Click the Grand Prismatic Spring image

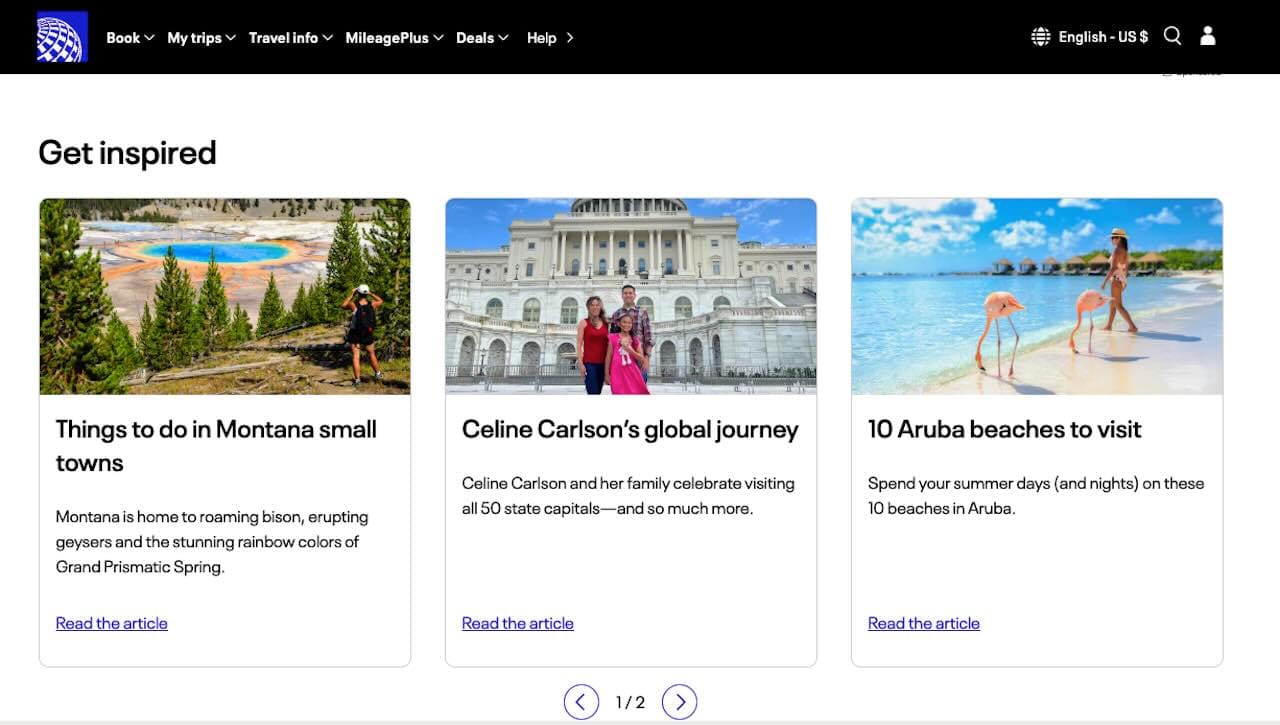(225, 296)
